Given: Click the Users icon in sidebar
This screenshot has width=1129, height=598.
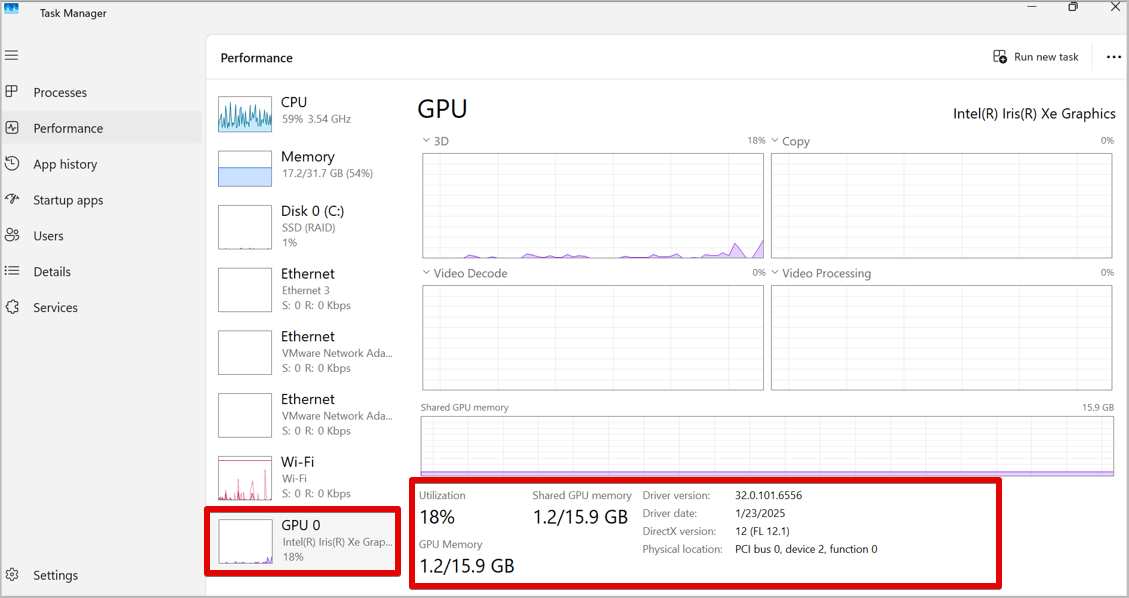Looking at the screenshot, I should [x=12, y=236].
